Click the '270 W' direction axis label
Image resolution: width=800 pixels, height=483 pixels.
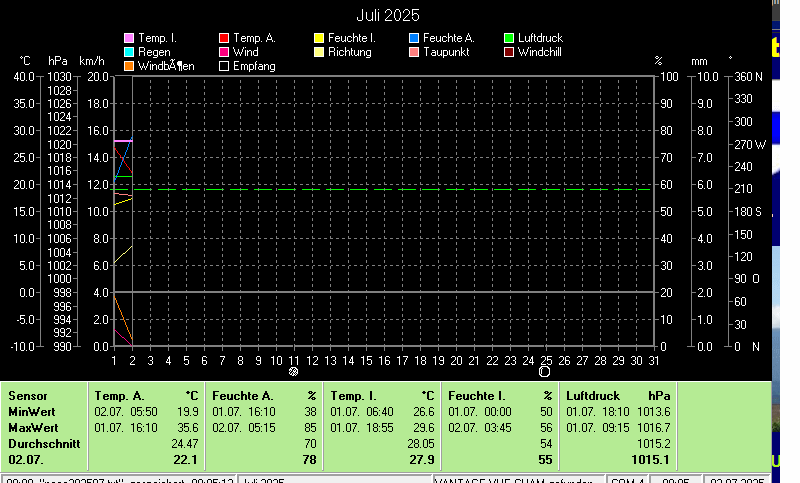coord(750,145)
